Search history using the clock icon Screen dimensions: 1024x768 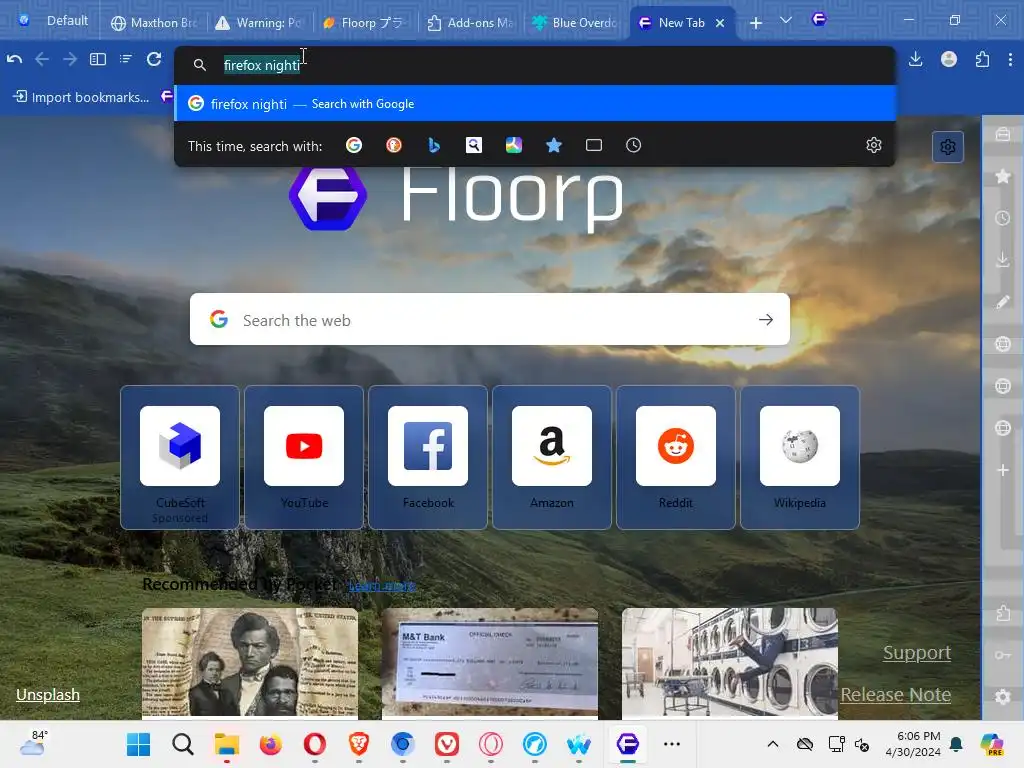pos(633,145)
